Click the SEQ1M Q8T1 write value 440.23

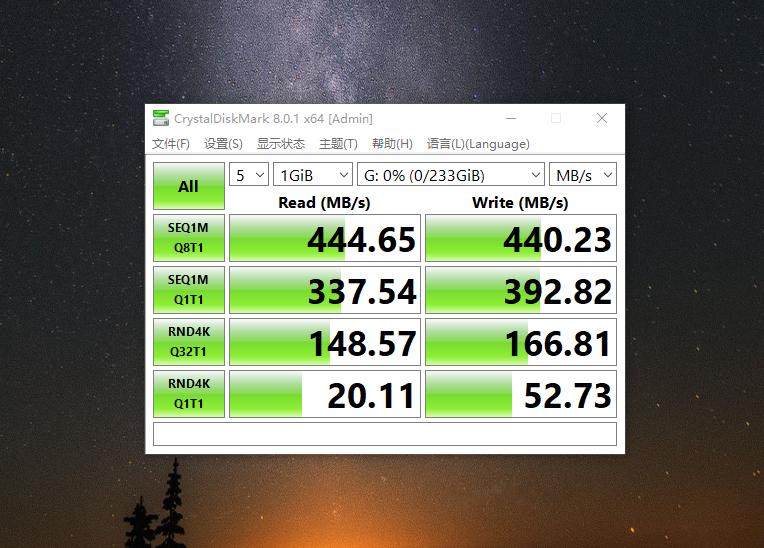pos(521,238)
